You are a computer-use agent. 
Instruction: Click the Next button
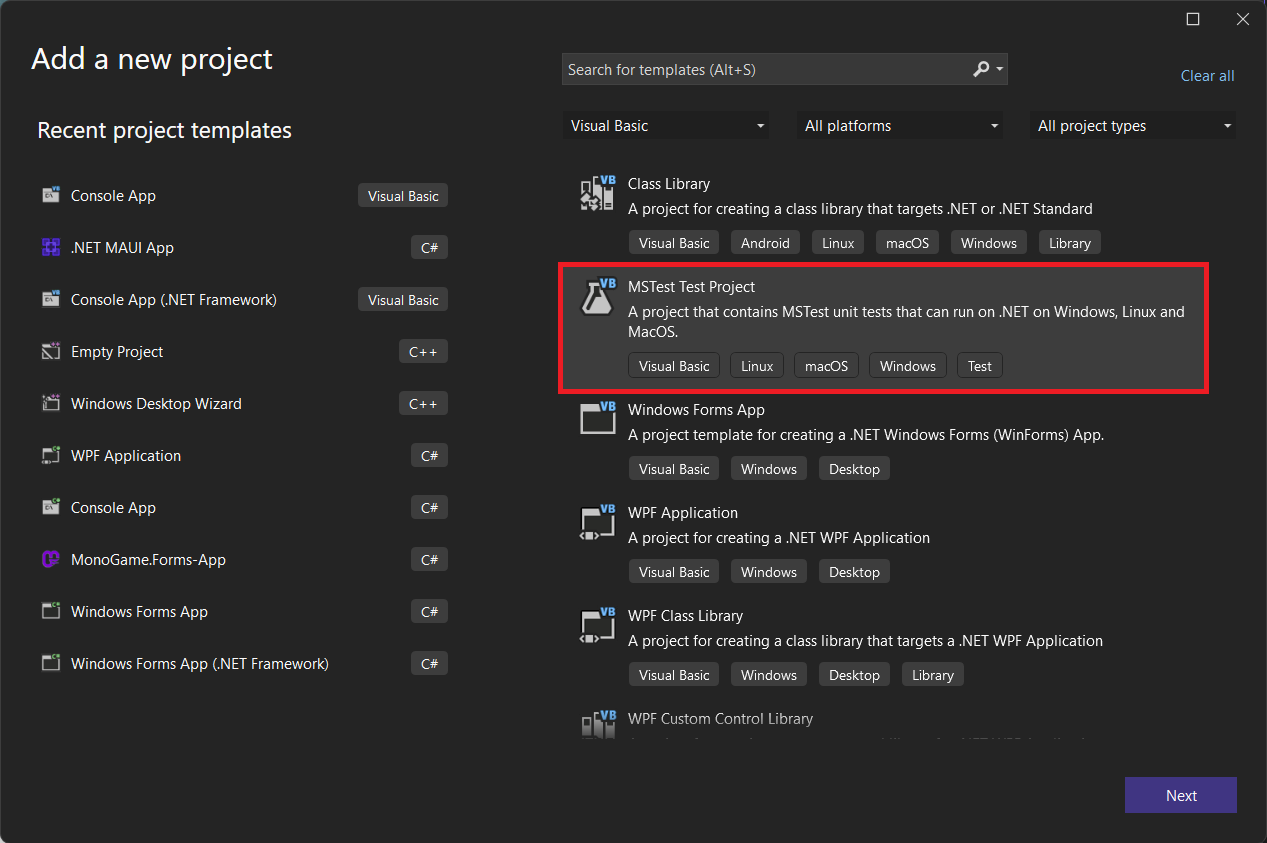(1180, 795)
